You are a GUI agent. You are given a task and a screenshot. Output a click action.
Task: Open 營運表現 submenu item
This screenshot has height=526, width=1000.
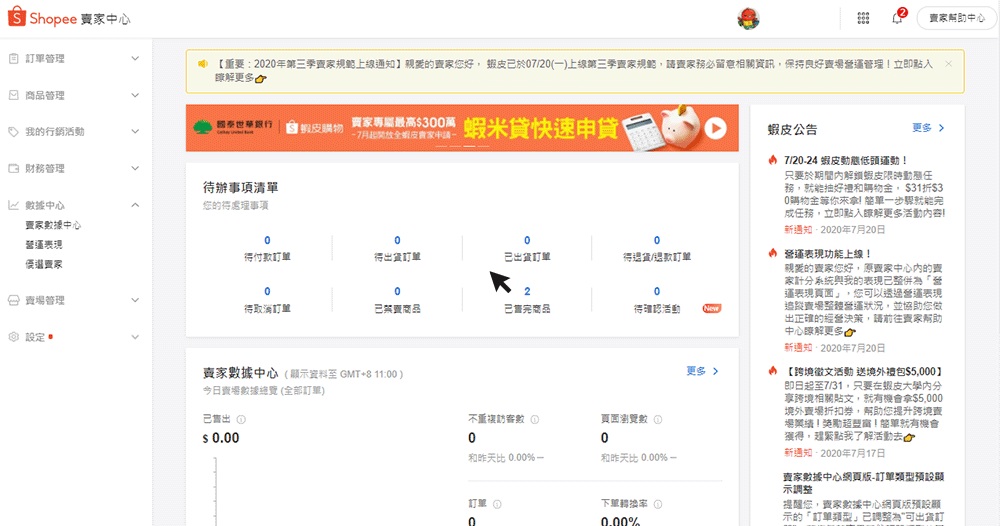click(x=44, y=245)
